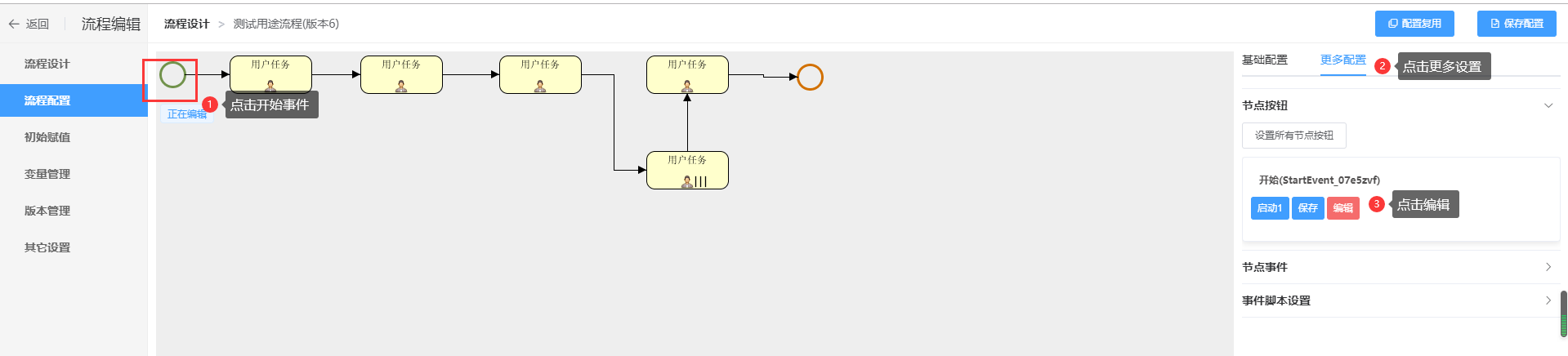Switch to the 更多配置 tab
The image size is (1568, 356).
(1342, 60)
